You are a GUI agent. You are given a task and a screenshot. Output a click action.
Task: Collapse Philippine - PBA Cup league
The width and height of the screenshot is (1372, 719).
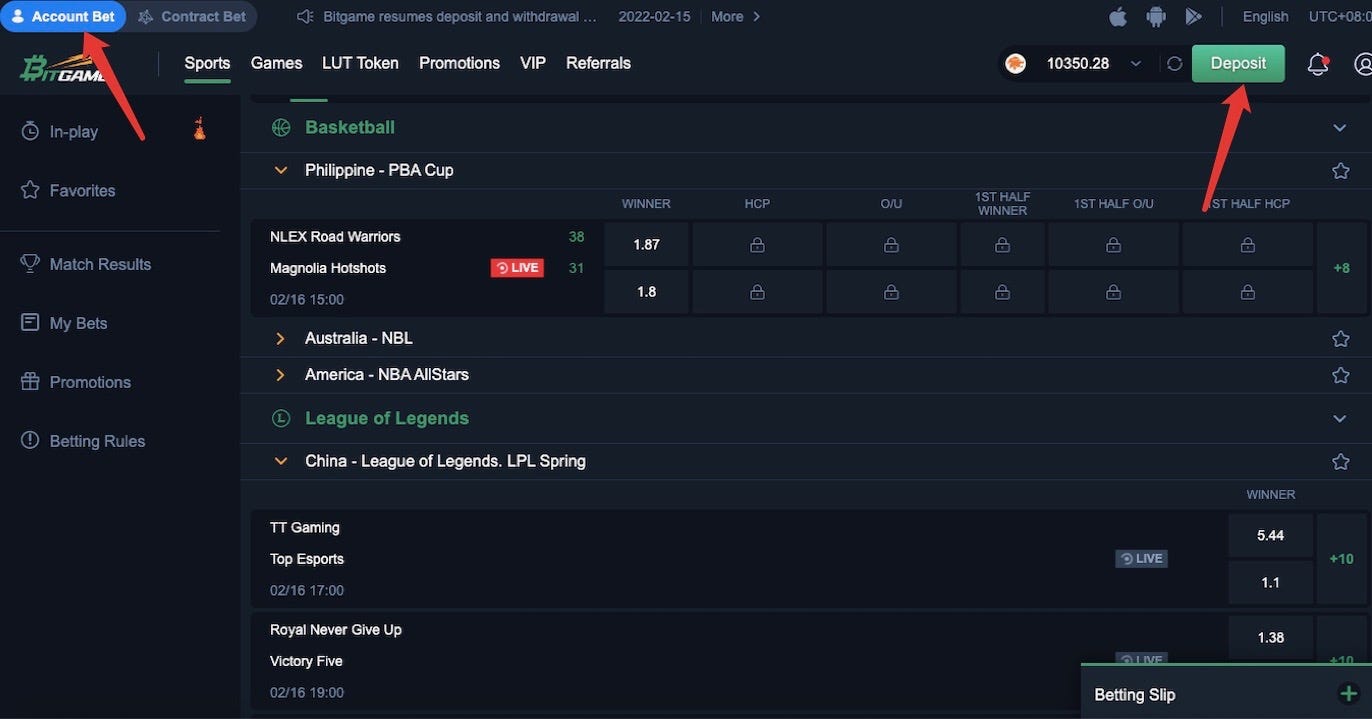(281, 170)
